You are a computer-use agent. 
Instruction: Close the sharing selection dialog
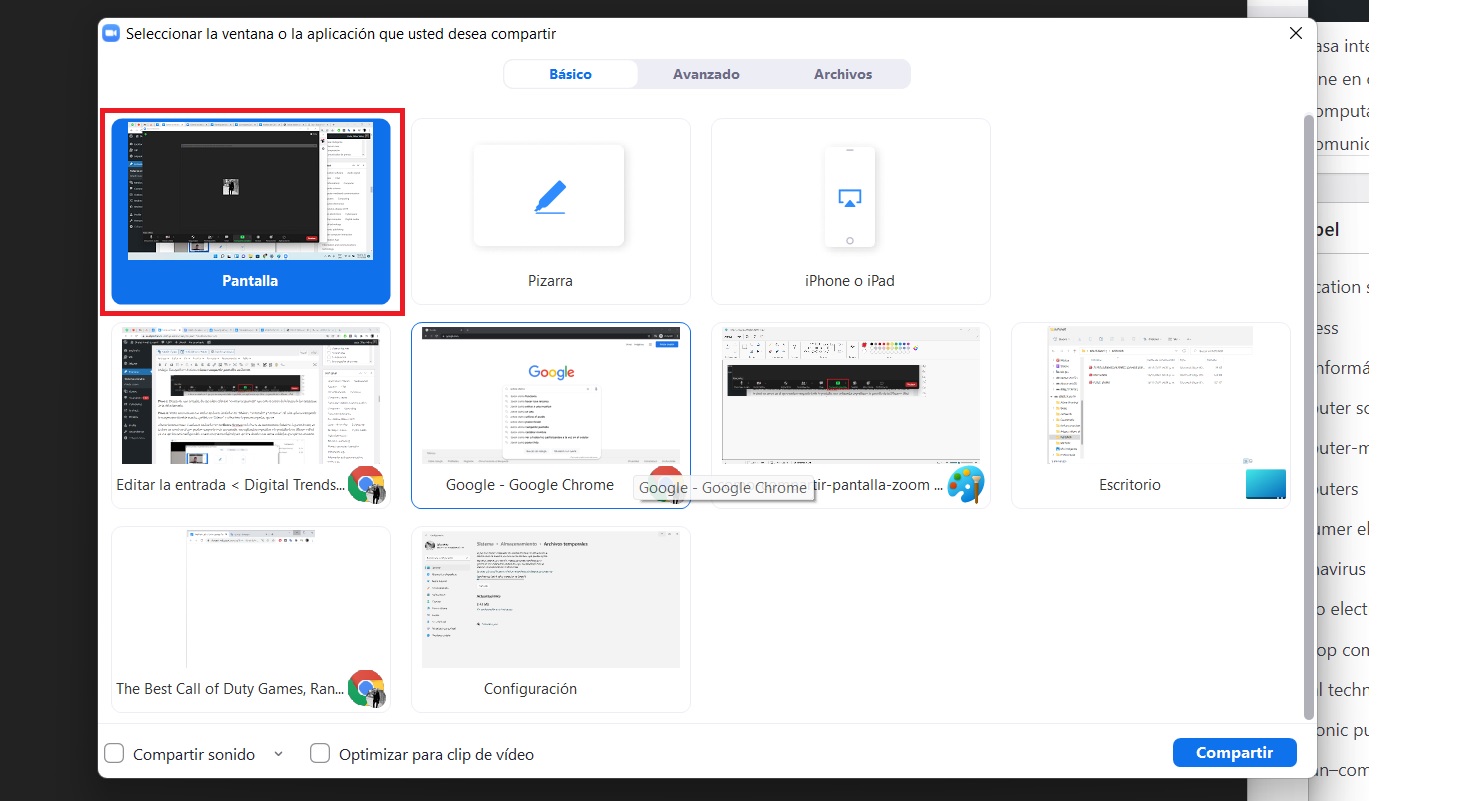coord(1295,33)
